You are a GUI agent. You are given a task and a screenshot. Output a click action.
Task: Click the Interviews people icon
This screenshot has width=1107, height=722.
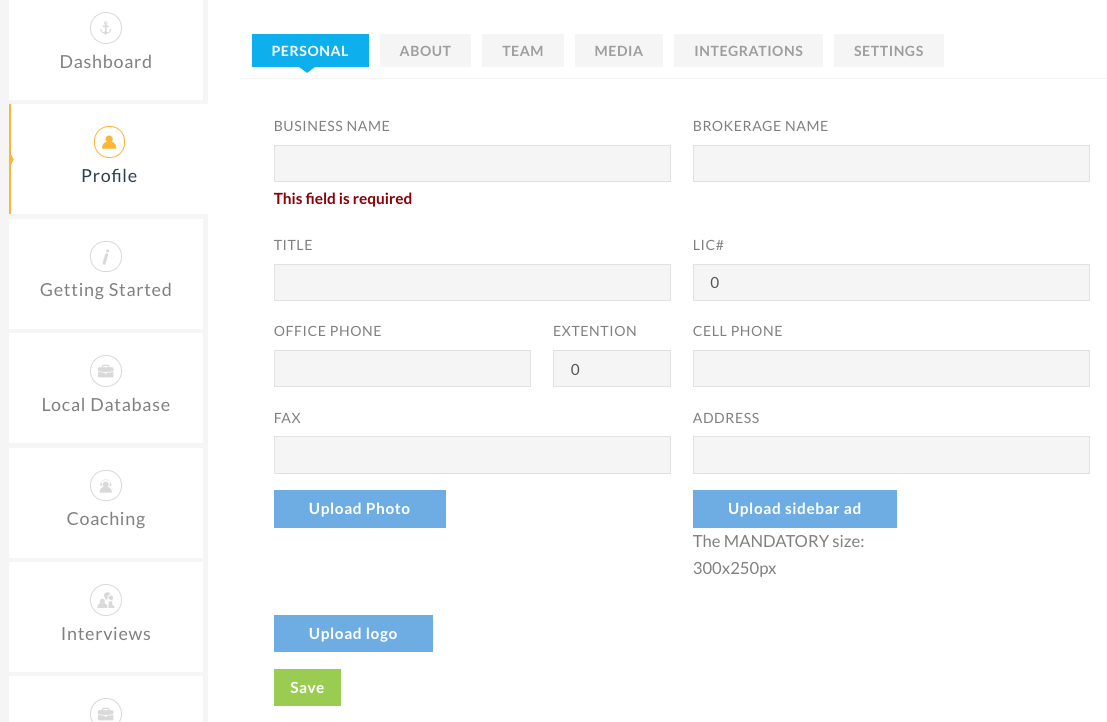106,600
